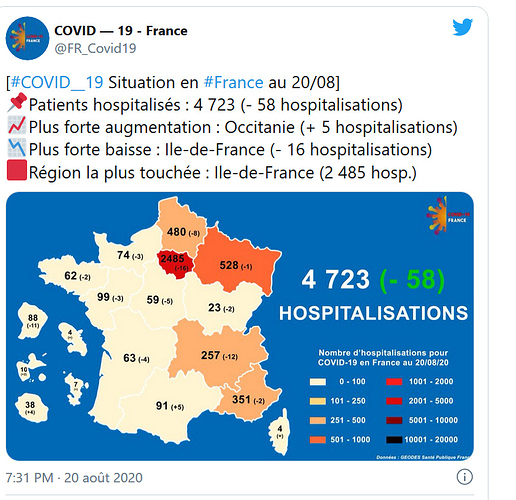Click the 0 - 100 legend color swatch
This screenshot has width=516, height=500.
318,382
